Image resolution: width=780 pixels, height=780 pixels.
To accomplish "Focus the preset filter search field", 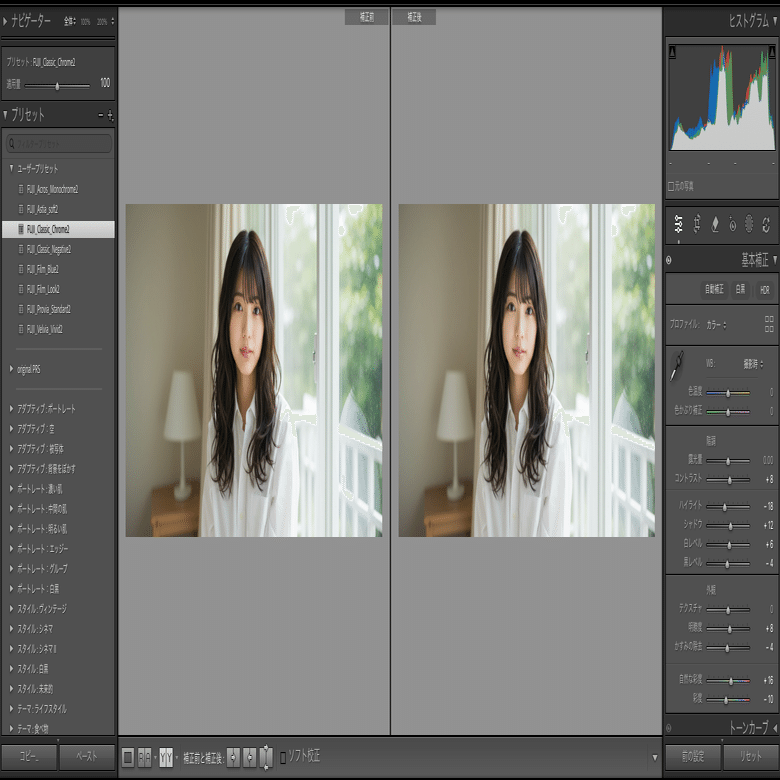I will coord(59,144).
